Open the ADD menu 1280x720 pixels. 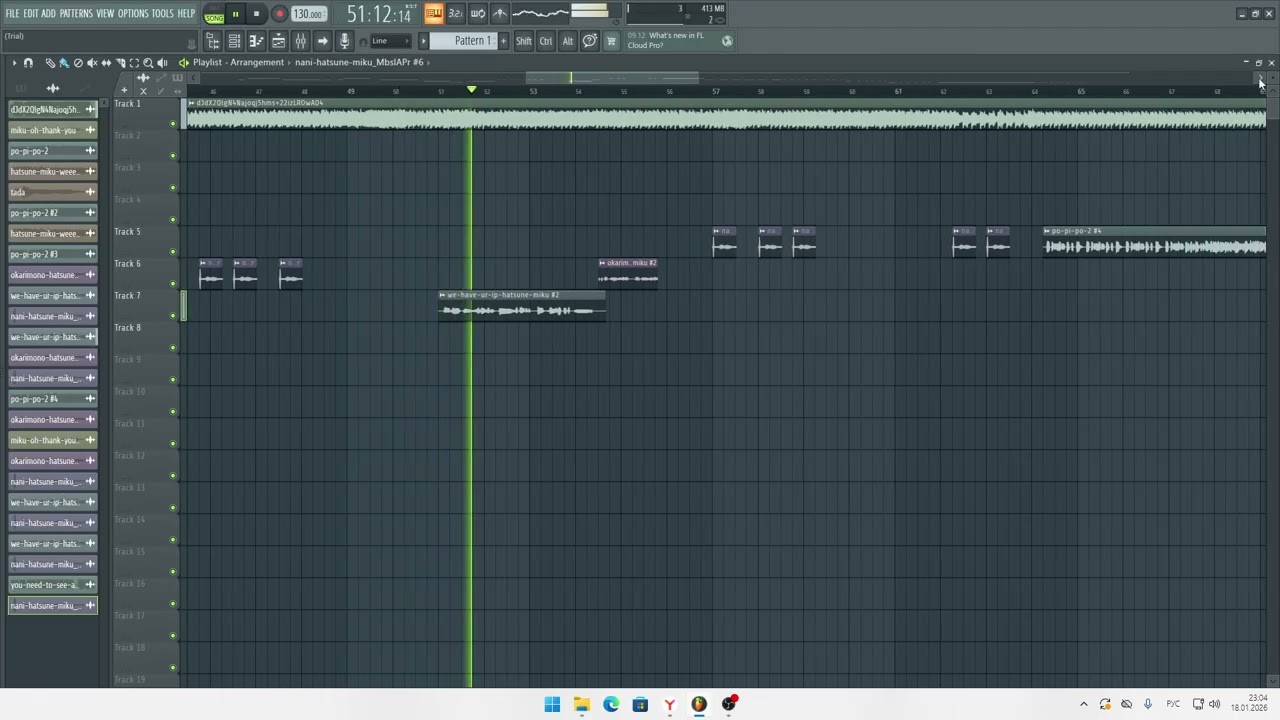(49, 13)
